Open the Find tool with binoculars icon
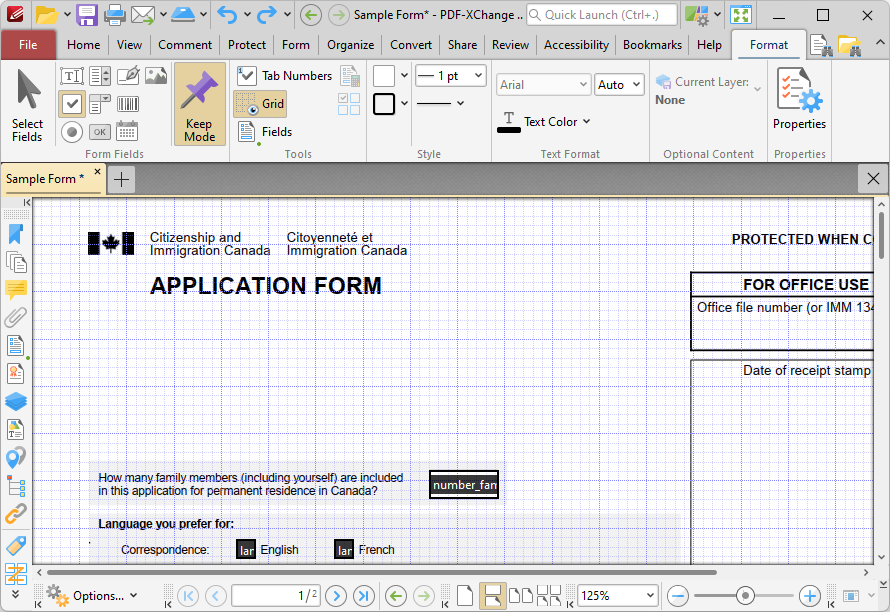The width and height of the screenshot is (890, 612). (821, 45)
